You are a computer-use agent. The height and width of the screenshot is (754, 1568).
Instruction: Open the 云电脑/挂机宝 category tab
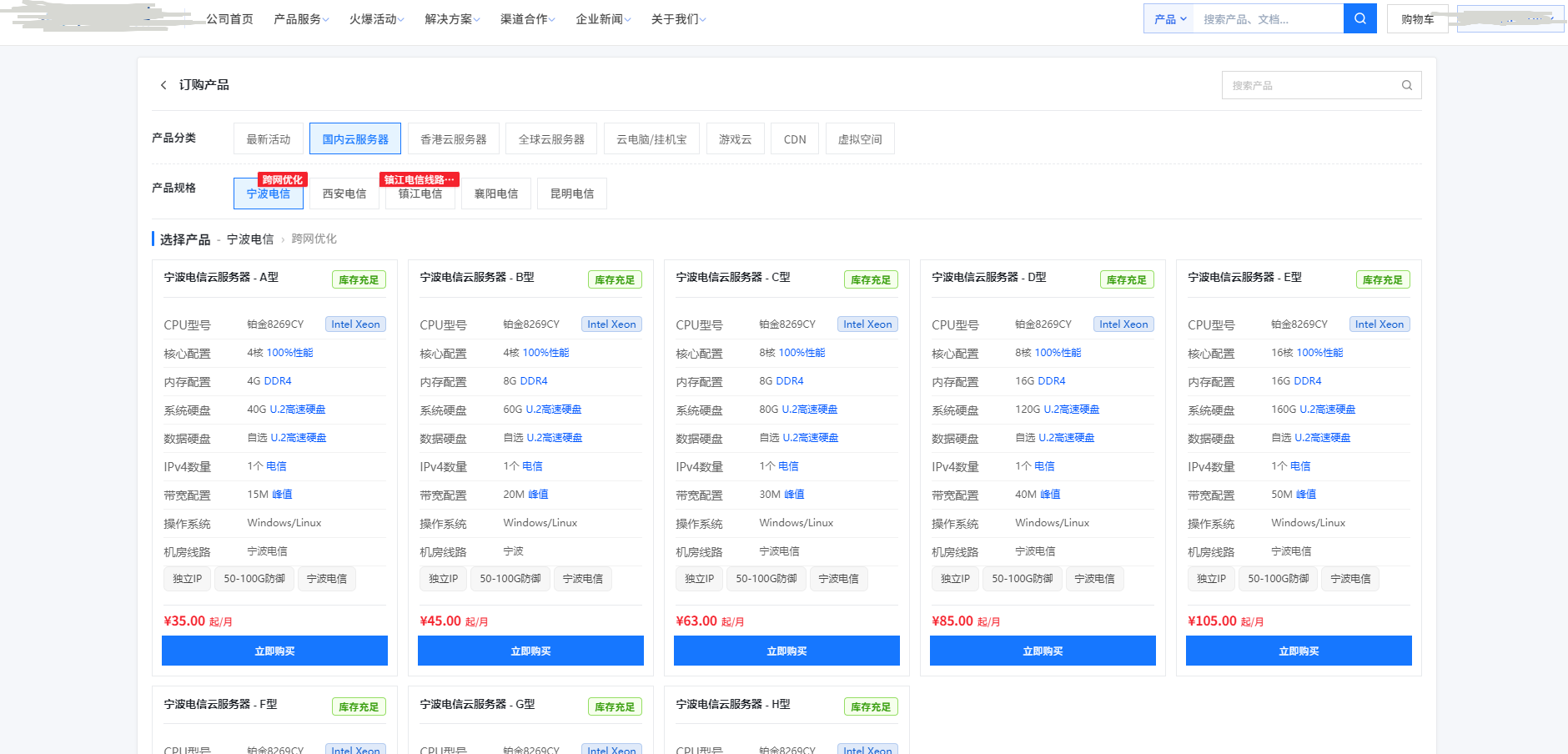tap(651, 139)
